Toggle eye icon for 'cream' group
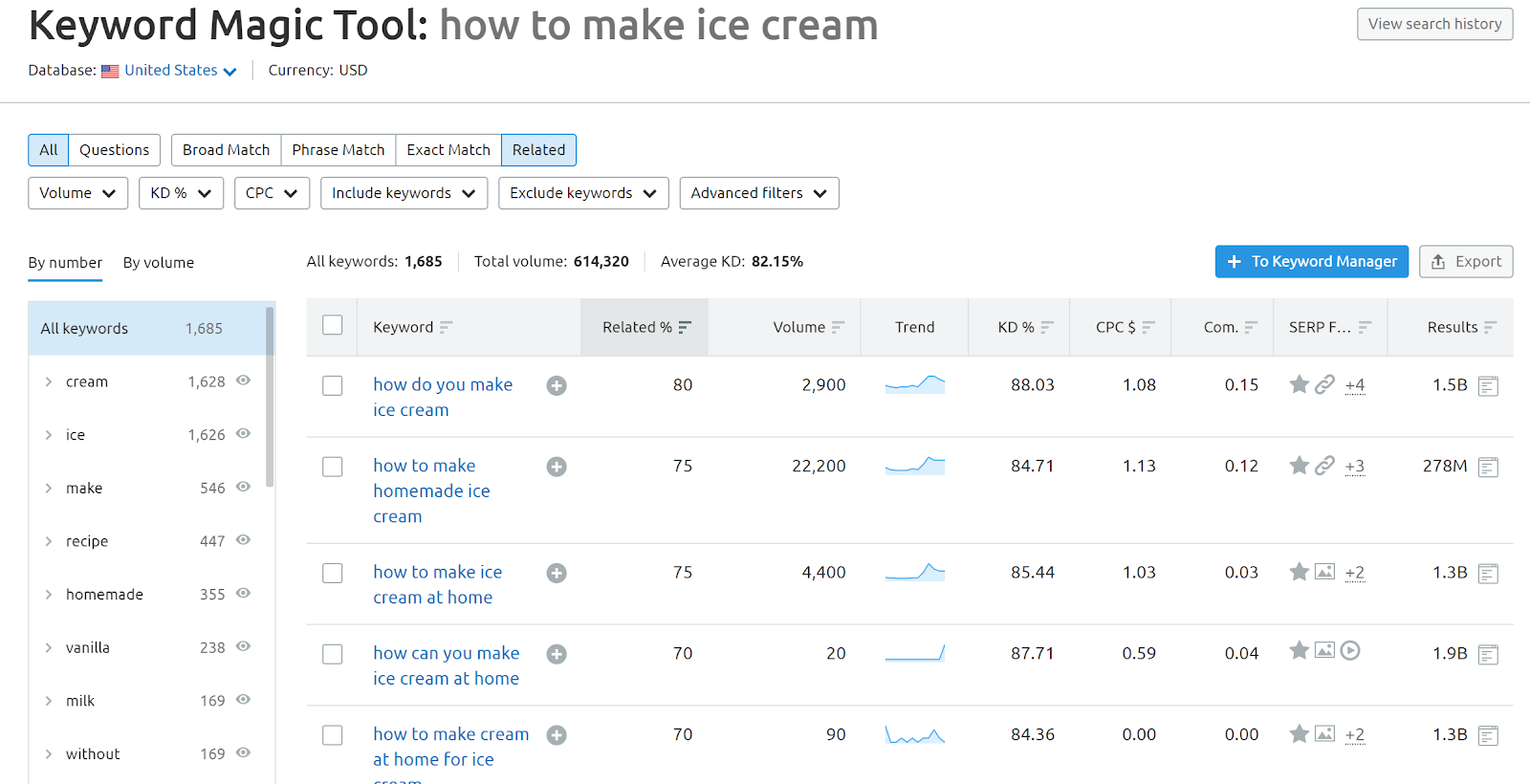This screenshot has width=1530, height=784. pyautogui.click(x=243, y=381)
